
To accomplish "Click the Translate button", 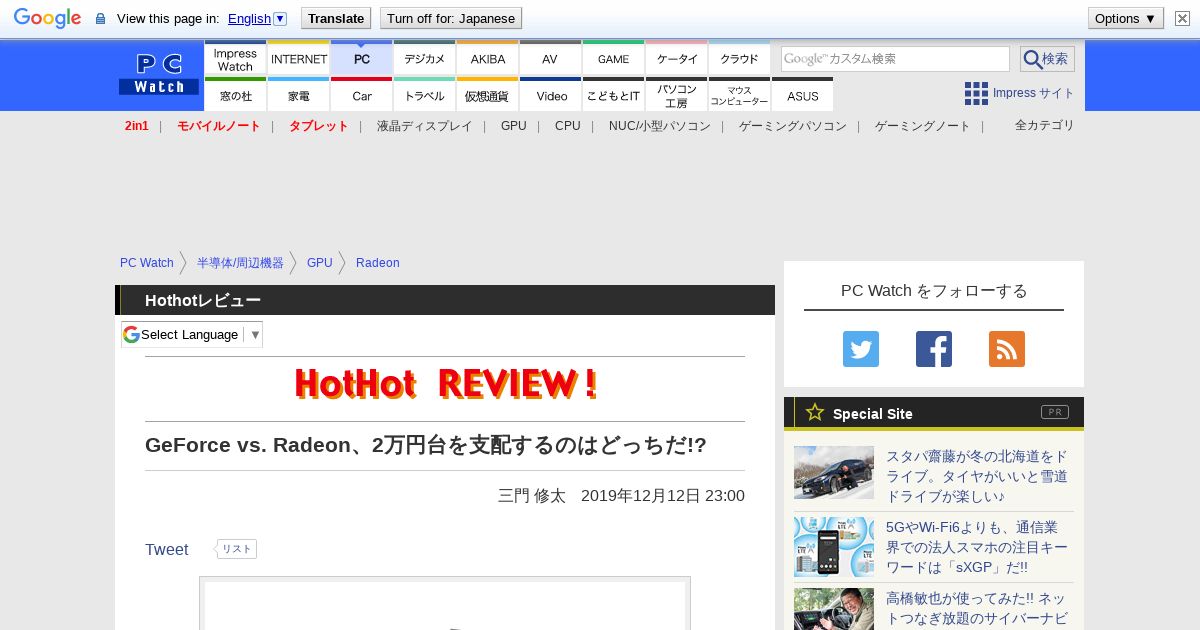I will coord(336,18).
